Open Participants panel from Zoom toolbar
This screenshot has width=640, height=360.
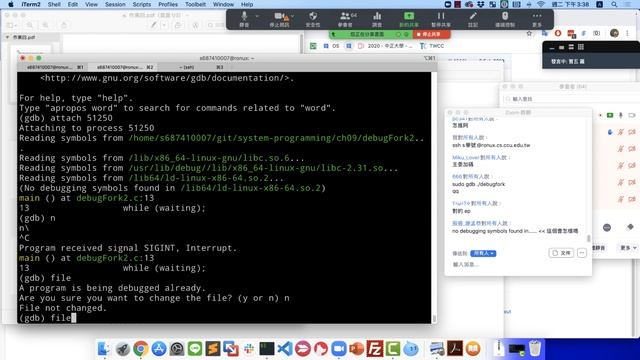346,19
